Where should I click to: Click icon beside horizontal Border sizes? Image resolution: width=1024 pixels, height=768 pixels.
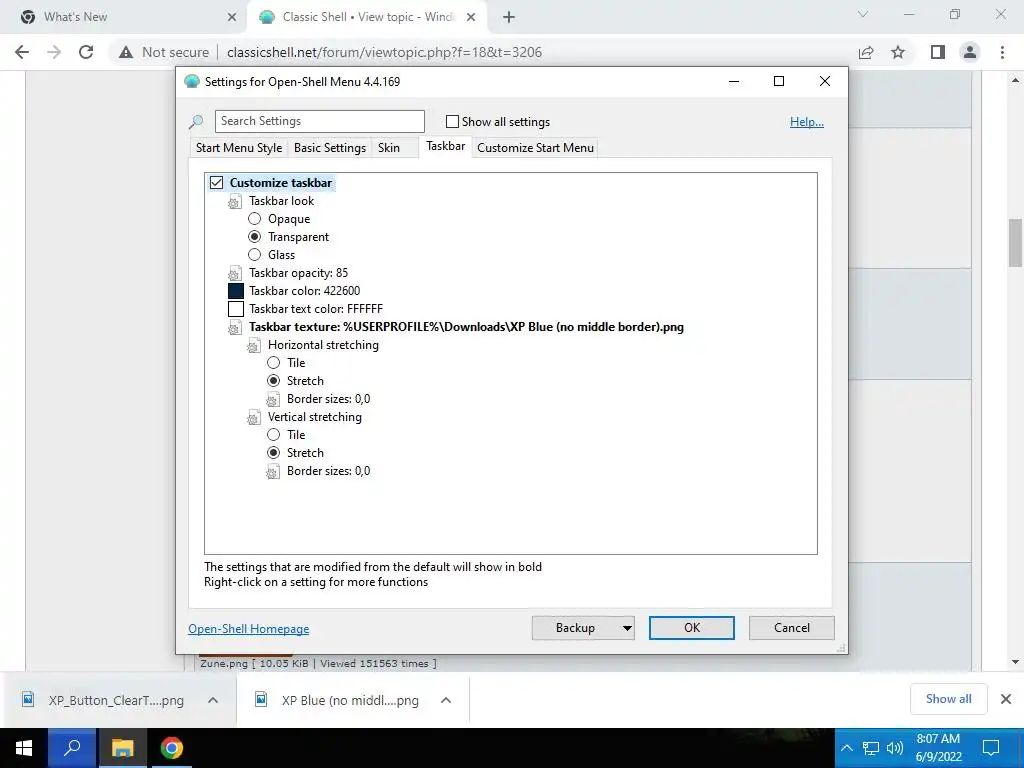[x=273, y=400]
